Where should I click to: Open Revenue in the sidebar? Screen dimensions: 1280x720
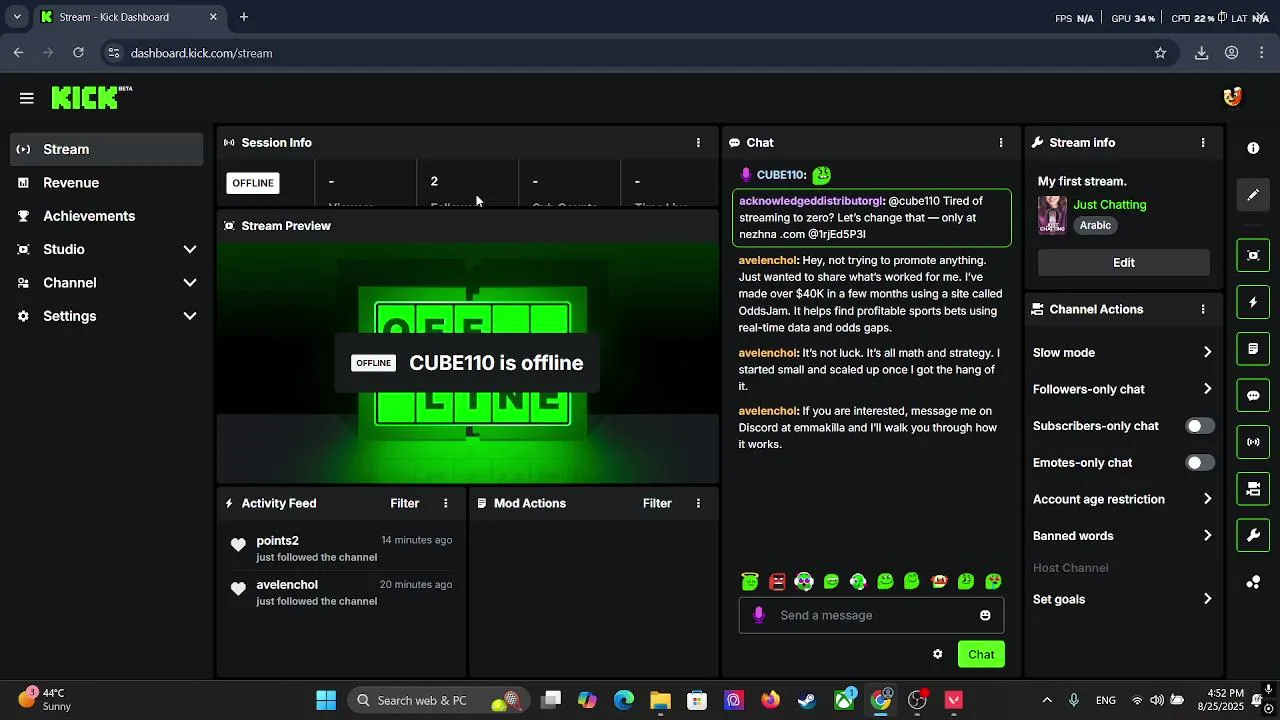pyautogui.click(x=106, y=183)
